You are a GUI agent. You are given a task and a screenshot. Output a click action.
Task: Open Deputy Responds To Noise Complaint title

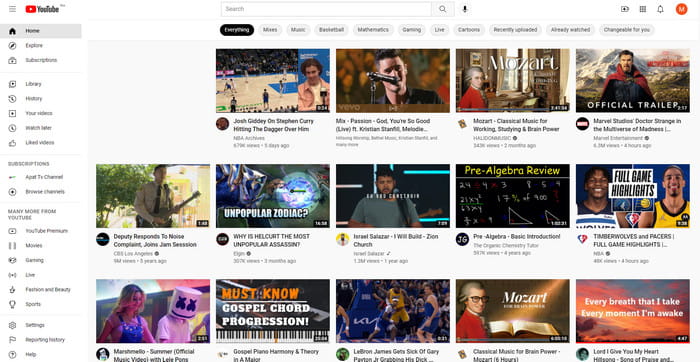tap(155, 241)
